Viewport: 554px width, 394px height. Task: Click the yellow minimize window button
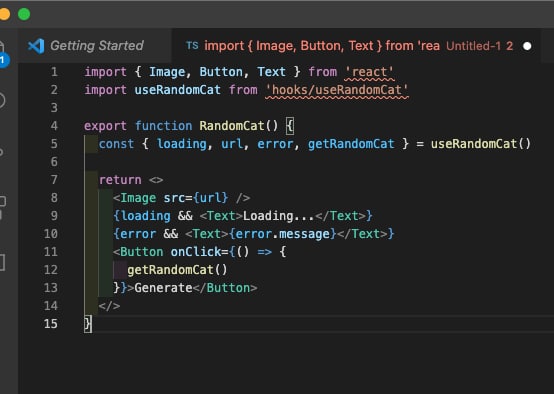click(4, 14)
